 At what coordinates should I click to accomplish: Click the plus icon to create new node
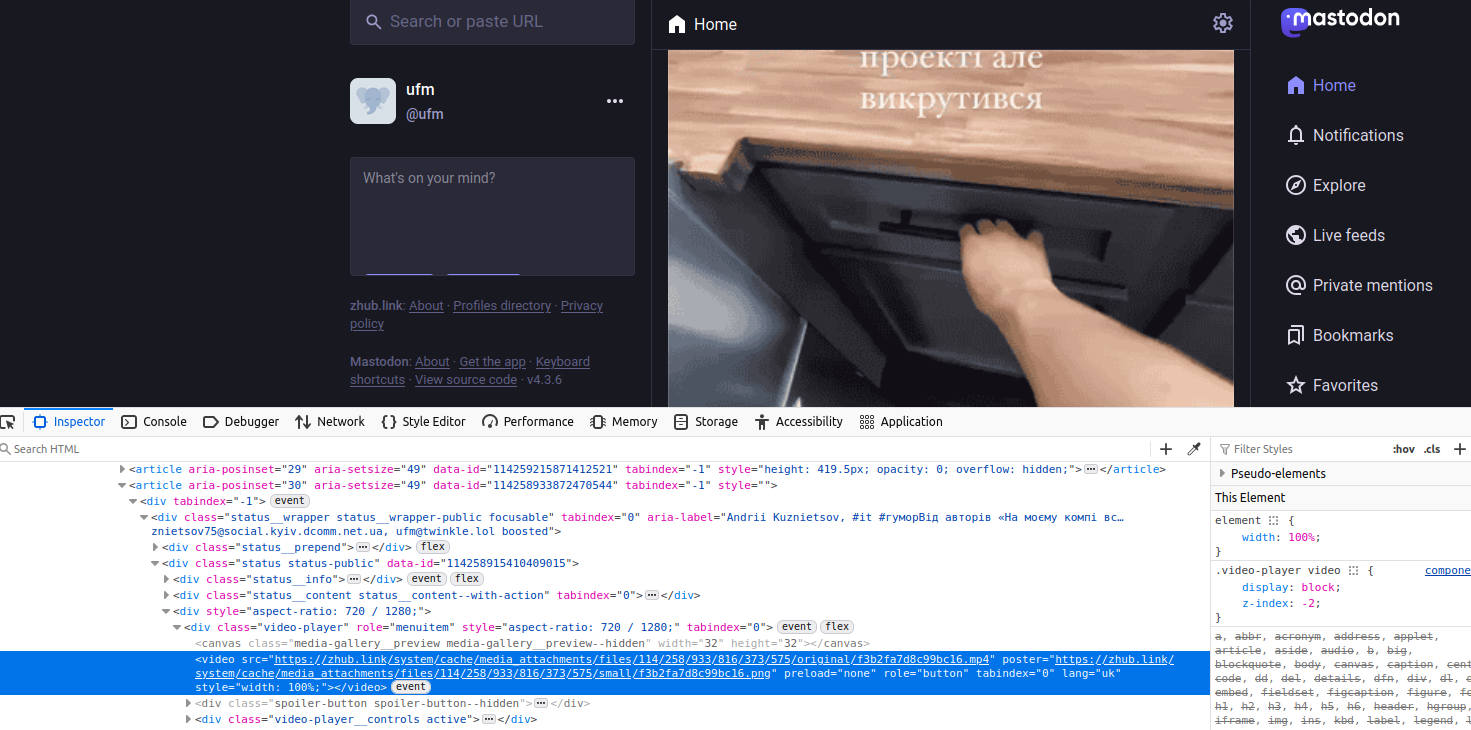[x=1166, y=449]
